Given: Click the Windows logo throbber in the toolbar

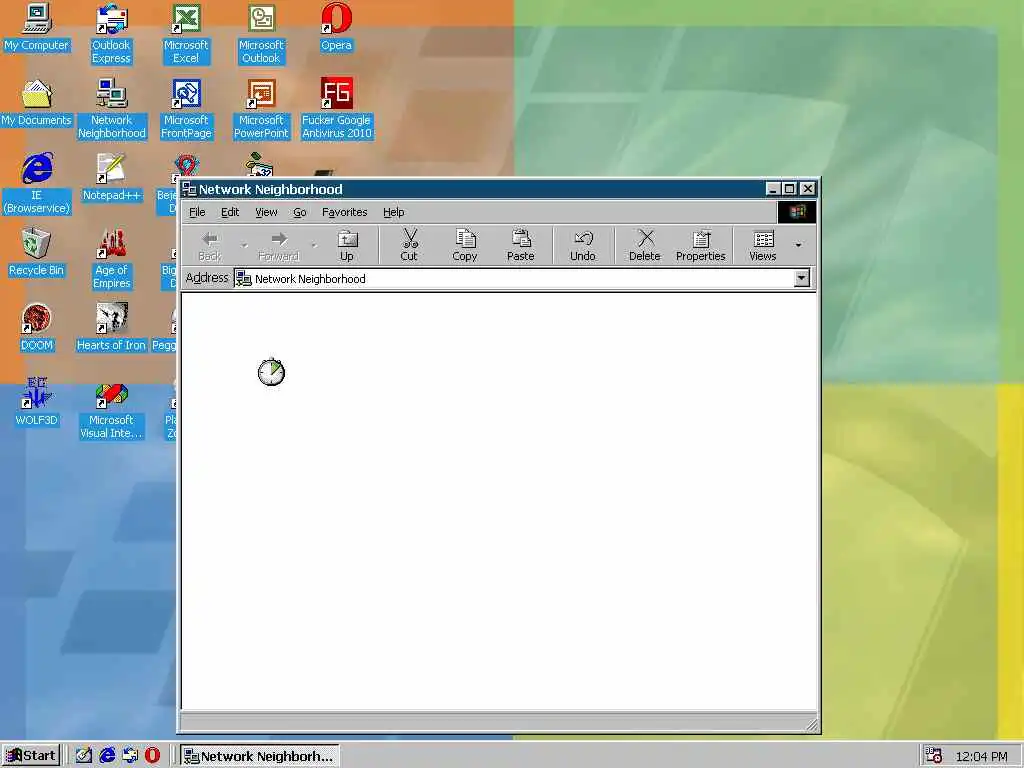Looking at the screenshot, I should click(x=797, y=212).
